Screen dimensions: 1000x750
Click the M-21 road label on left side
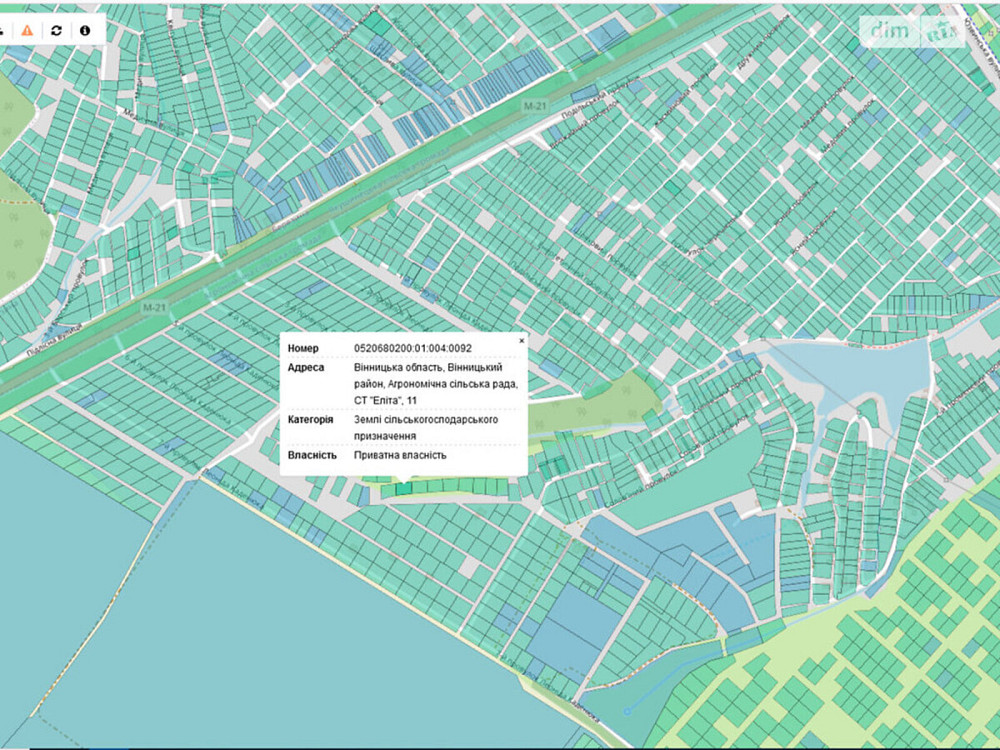(153, 307)
